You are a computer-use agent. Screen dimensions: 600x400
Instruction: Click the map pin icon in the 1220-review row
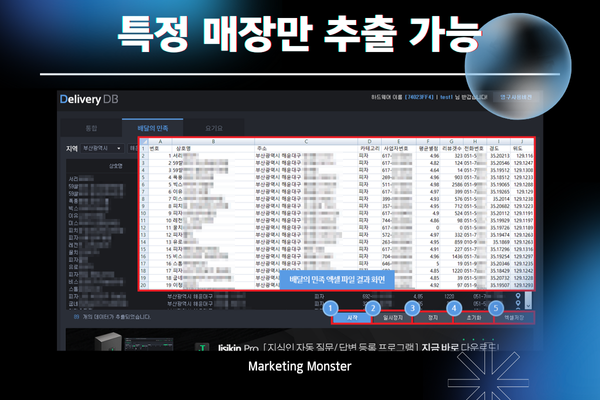tap(518, 296)
